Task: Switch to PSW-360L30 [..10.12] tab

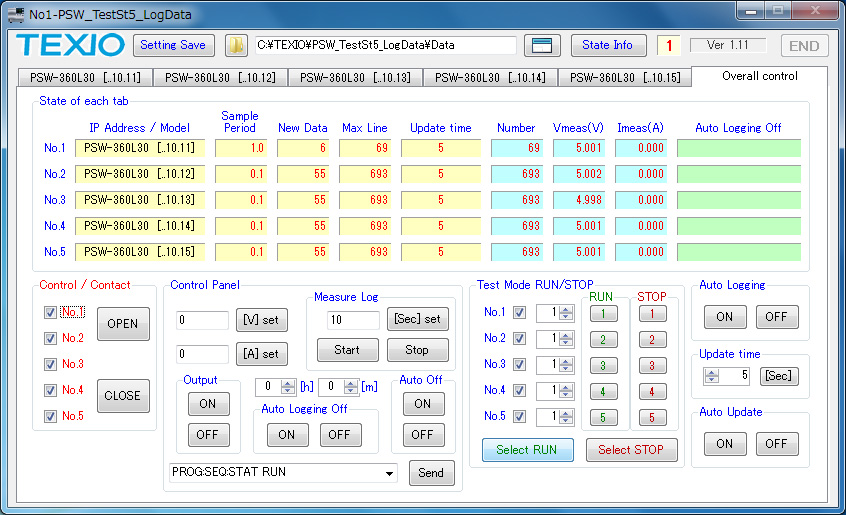Action: (220, 78)
